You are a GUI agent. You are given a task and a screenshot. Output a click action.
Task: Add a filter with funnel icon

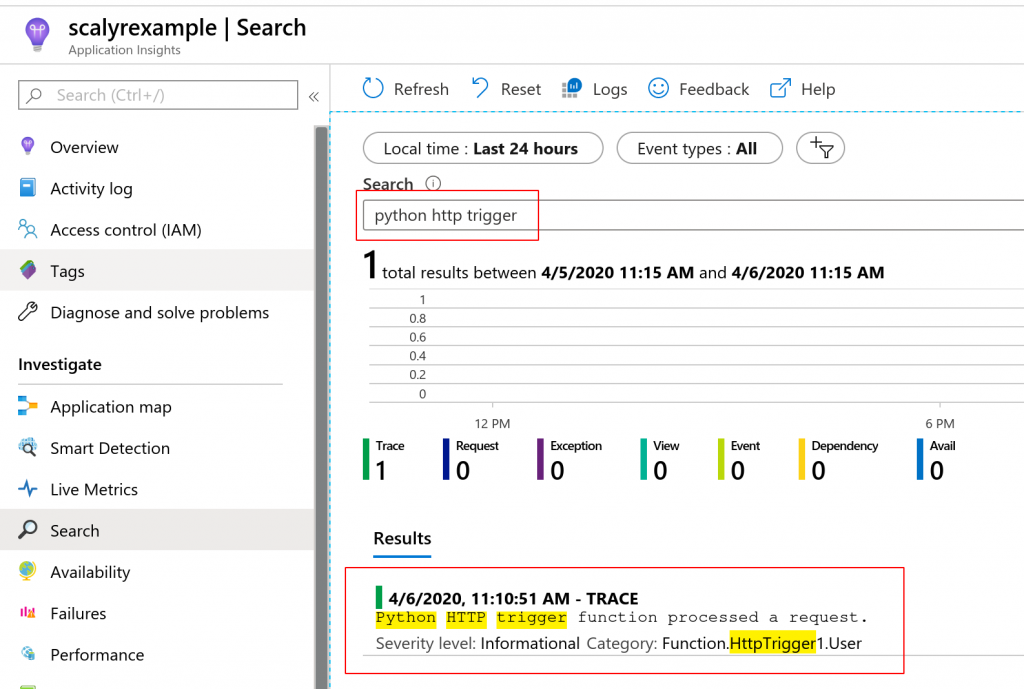click(x=821, y=149)
